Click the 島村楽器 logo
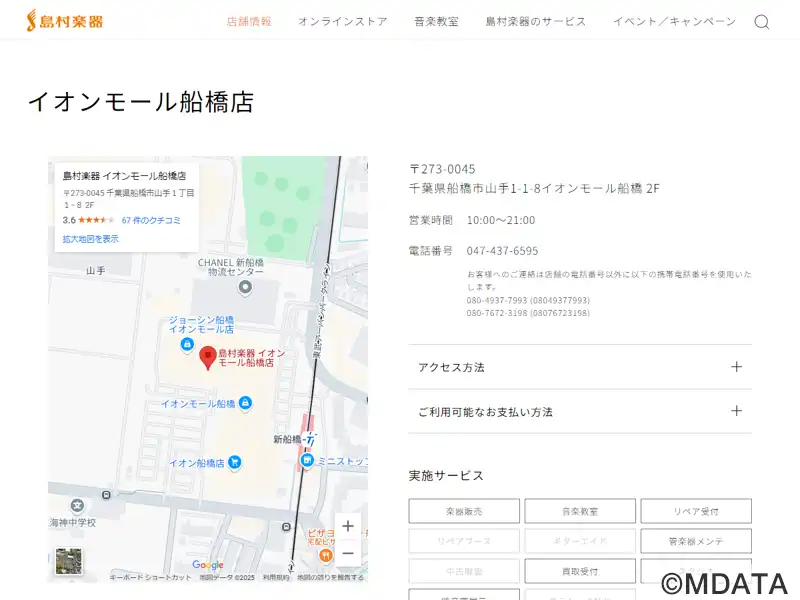 tap(65, 21)
